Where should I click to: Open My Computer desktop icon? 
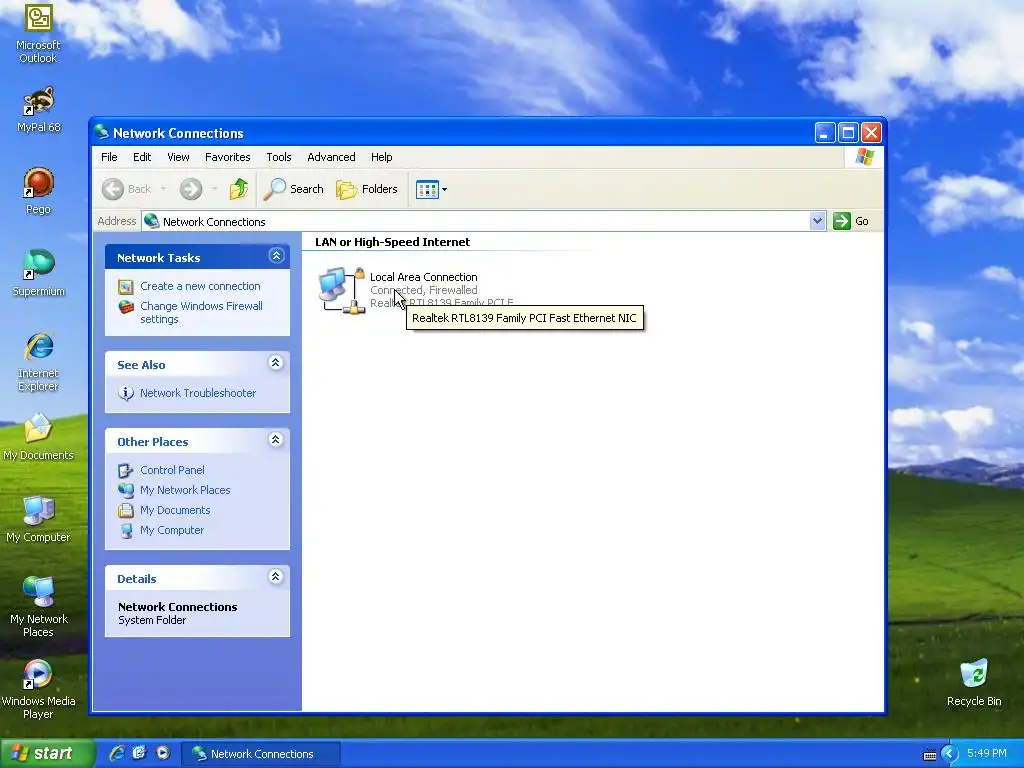pyautogui.click(x=38, y=519)
